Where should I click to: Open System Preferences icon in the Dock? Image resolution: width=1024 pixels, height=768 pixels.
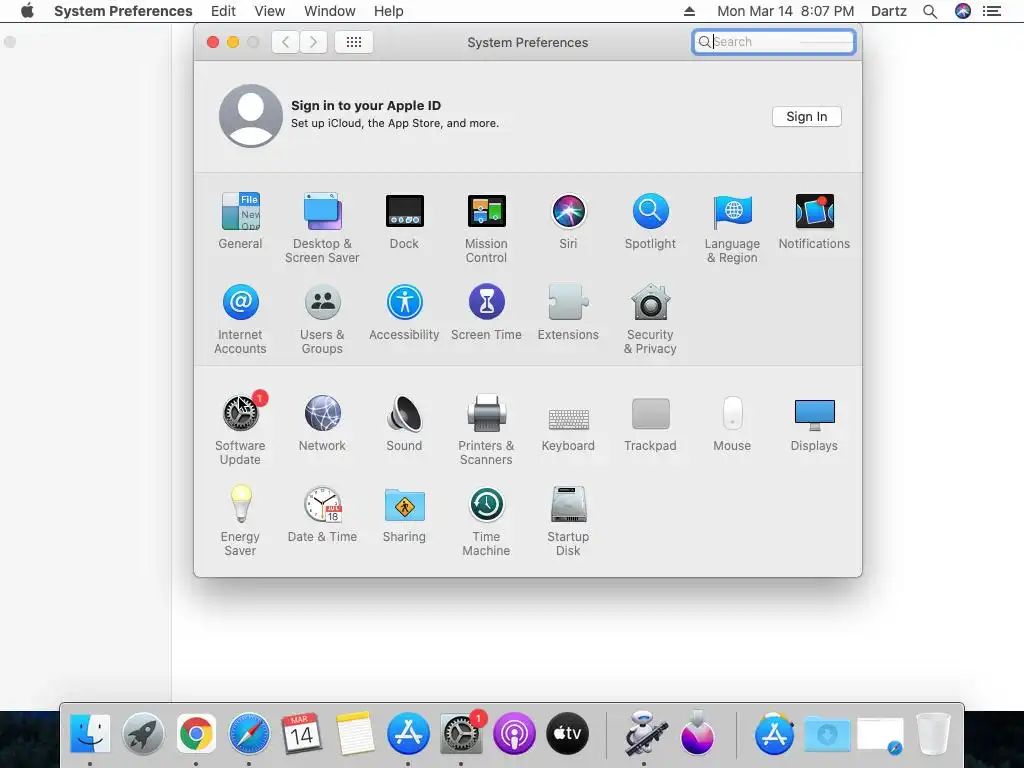tap(461, 733)
